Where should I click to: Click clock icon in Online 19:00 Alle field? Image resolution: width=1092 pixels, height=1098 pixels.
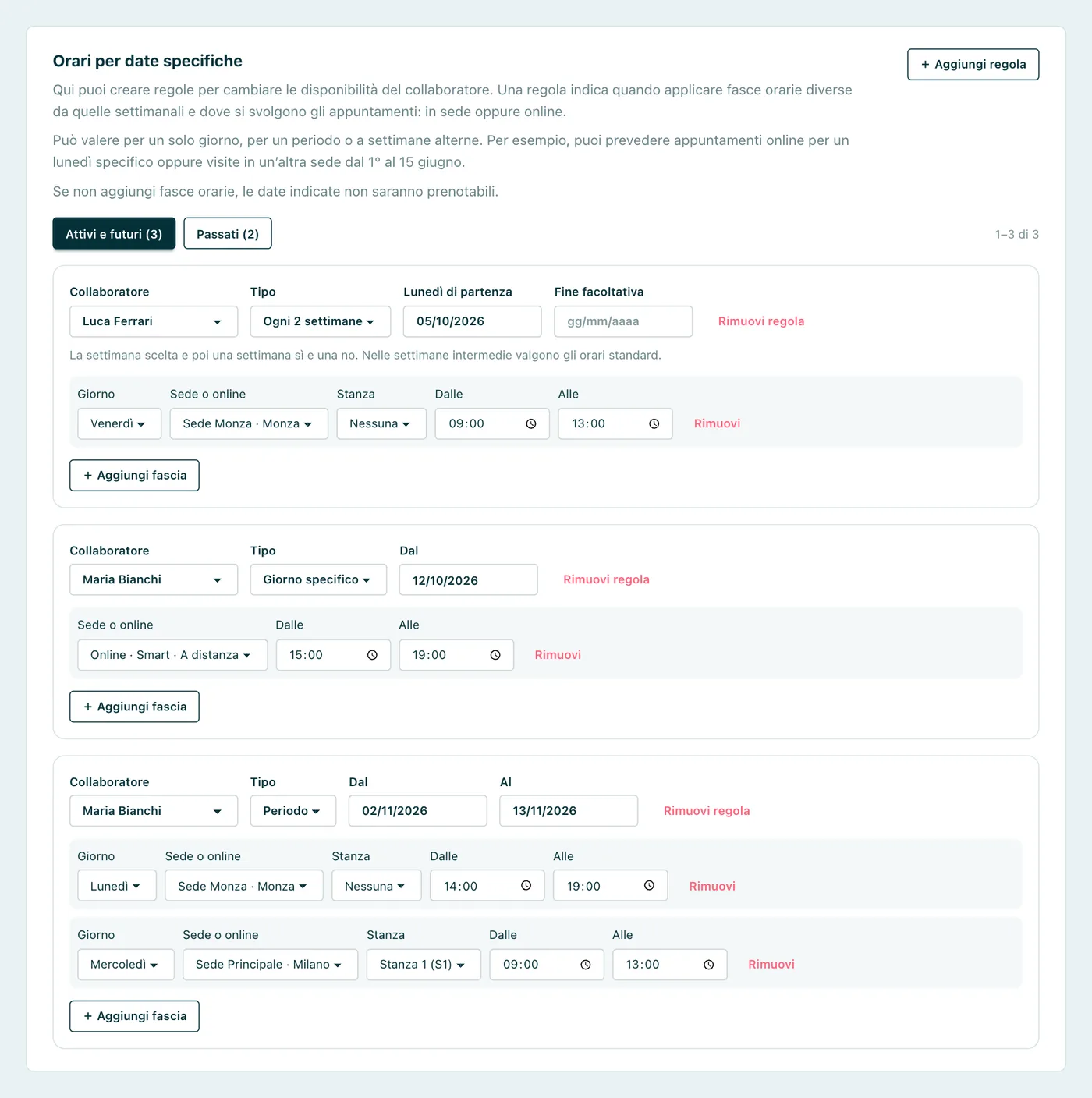click(495, 655)
